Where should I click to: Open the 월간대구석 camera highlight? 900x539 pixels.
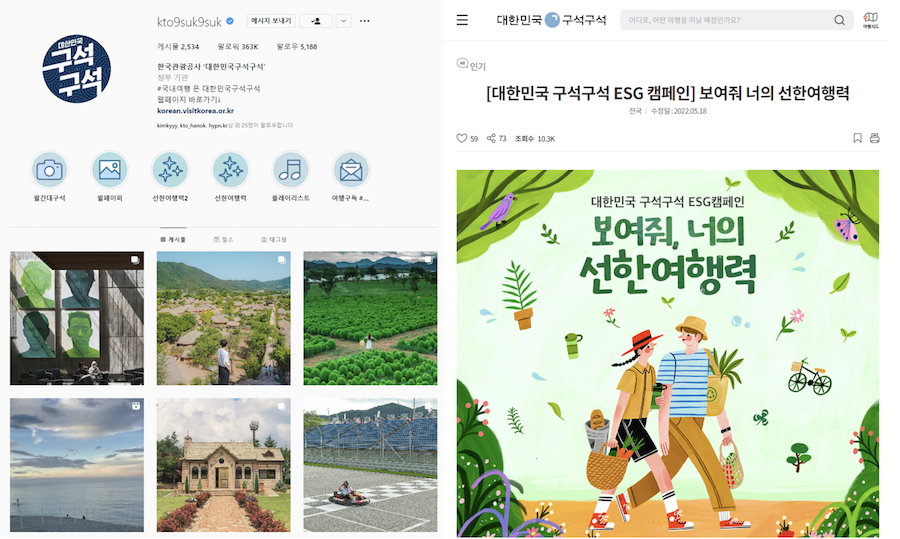pos(49,170)
